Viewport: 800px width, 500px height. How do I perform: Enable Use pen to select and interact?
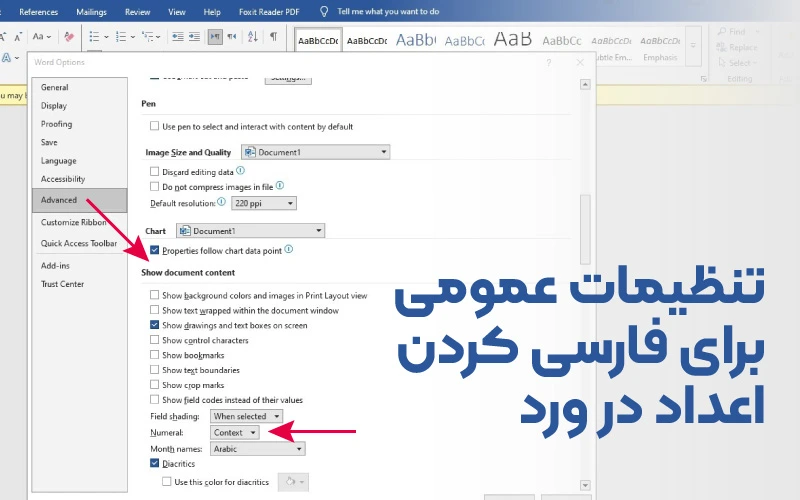155,126
